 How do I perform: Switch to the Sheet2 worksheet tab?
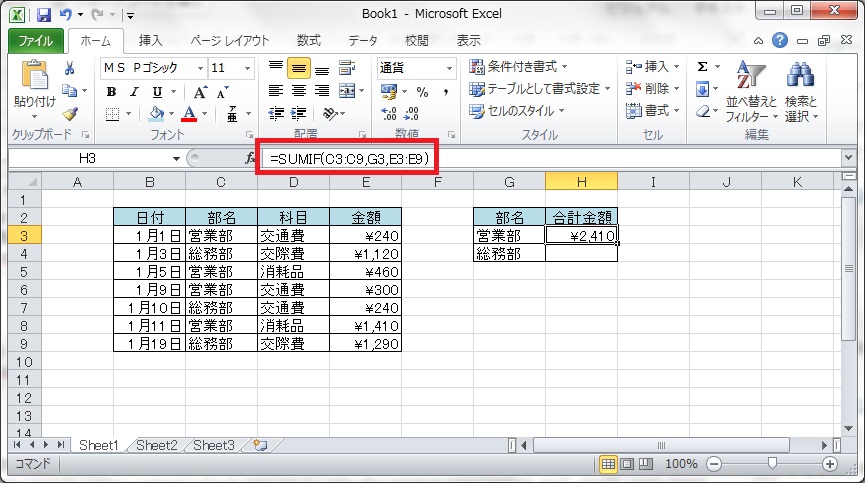(157, 445)
